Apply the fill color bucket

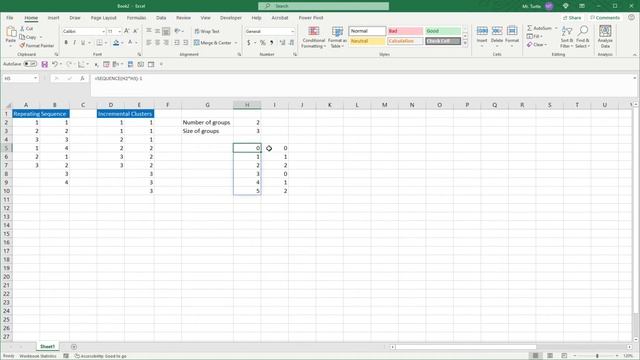coord(116,42)
